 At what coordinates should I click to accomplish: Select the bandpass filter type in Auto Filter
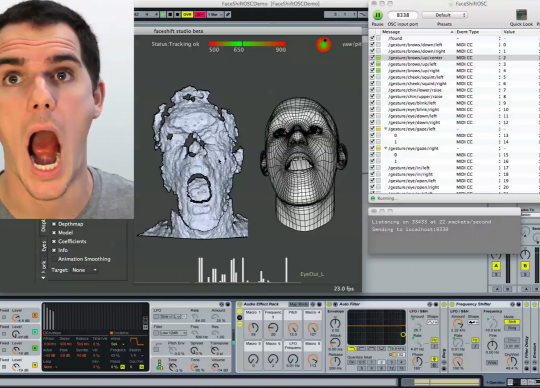(x=372, y=349)
